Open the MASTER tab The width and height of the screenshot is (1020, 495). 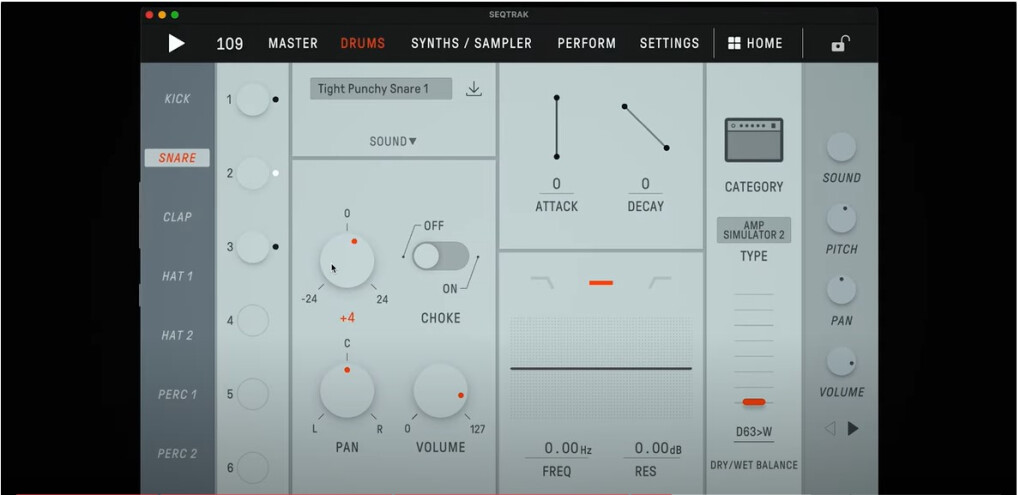(x=293, y=44)
